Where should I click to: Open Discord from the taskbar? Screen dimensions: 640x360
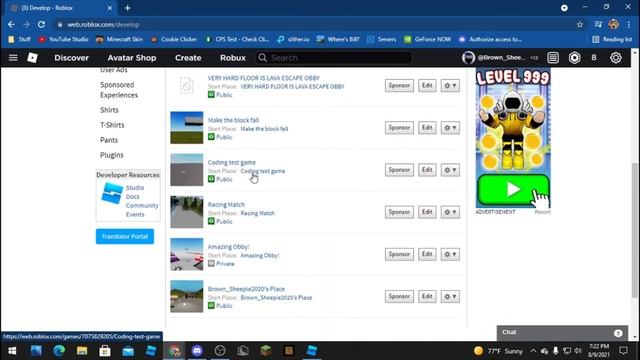pos(197,351)
